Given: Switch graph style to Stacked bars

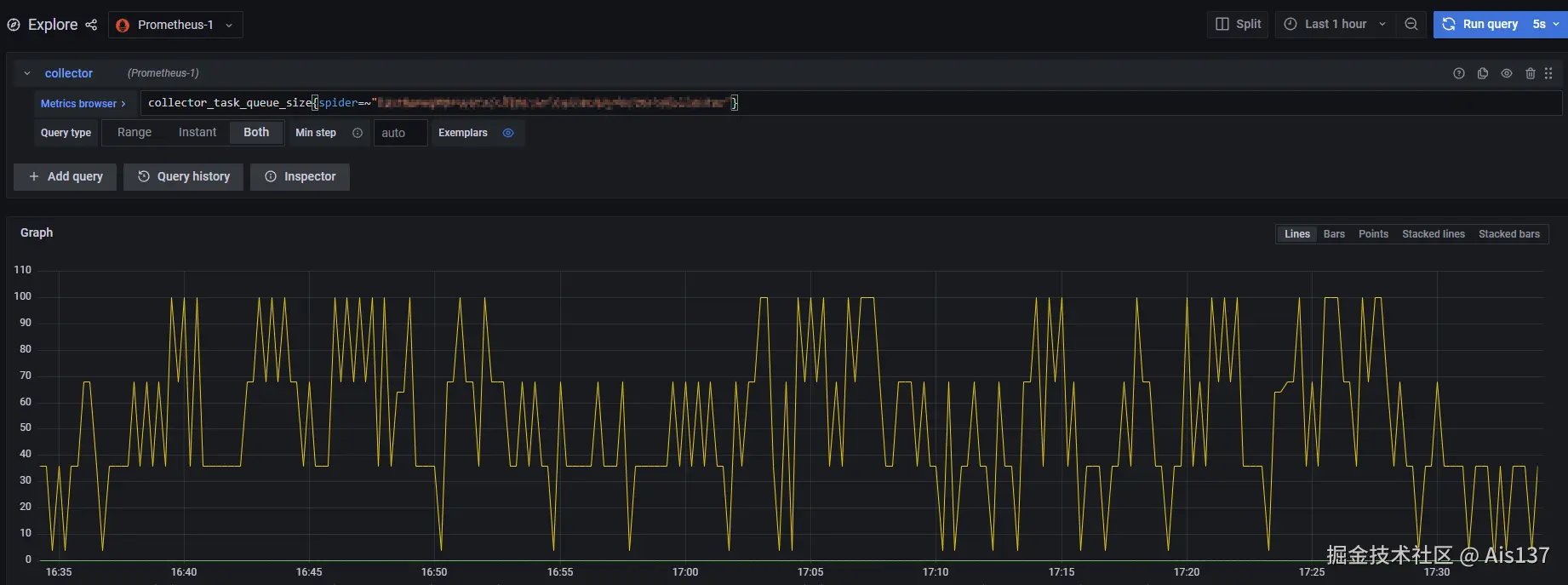Looking at the screenshot, I should pyautogui.click(x=1509, y=234).
